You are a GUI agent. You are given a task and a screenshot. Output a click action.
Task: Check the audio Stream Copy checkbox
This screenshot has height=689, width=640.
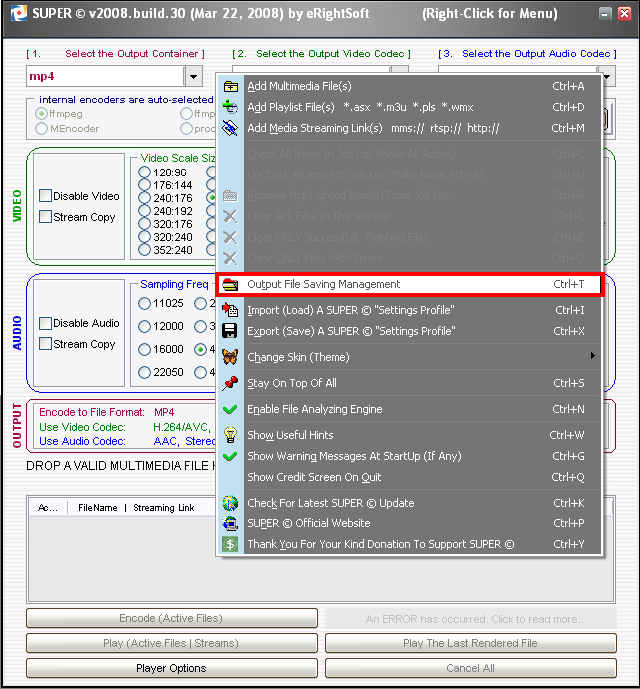[45, 344]
